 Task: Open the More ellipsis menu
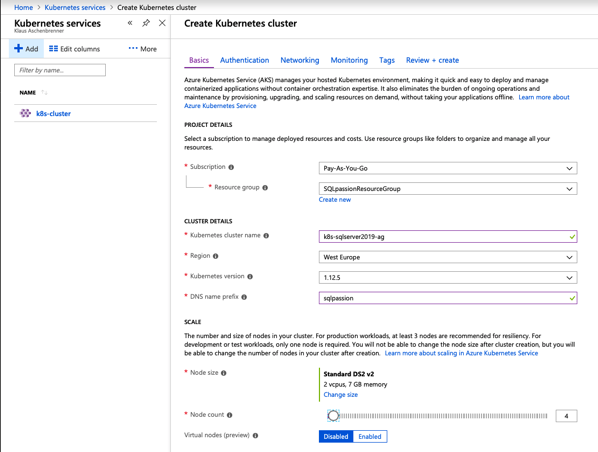(143, 49)
